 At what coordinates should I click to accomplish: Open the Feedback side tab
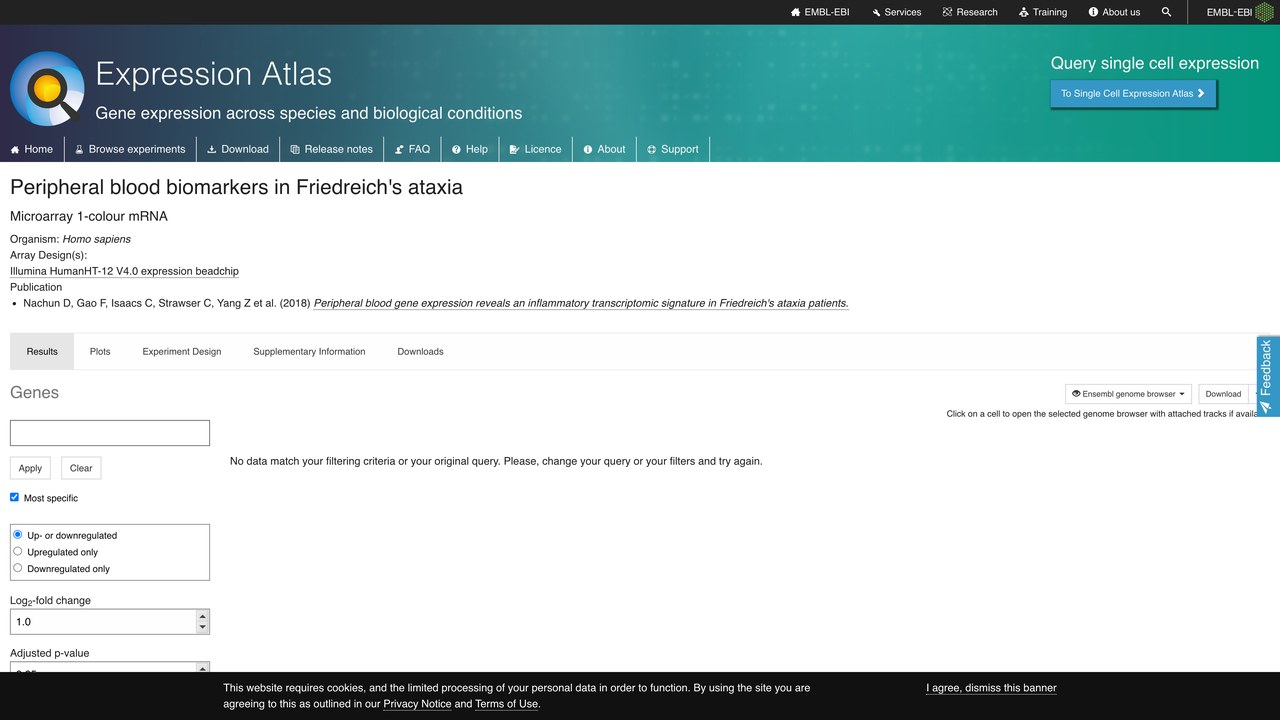pos(1267,376)
